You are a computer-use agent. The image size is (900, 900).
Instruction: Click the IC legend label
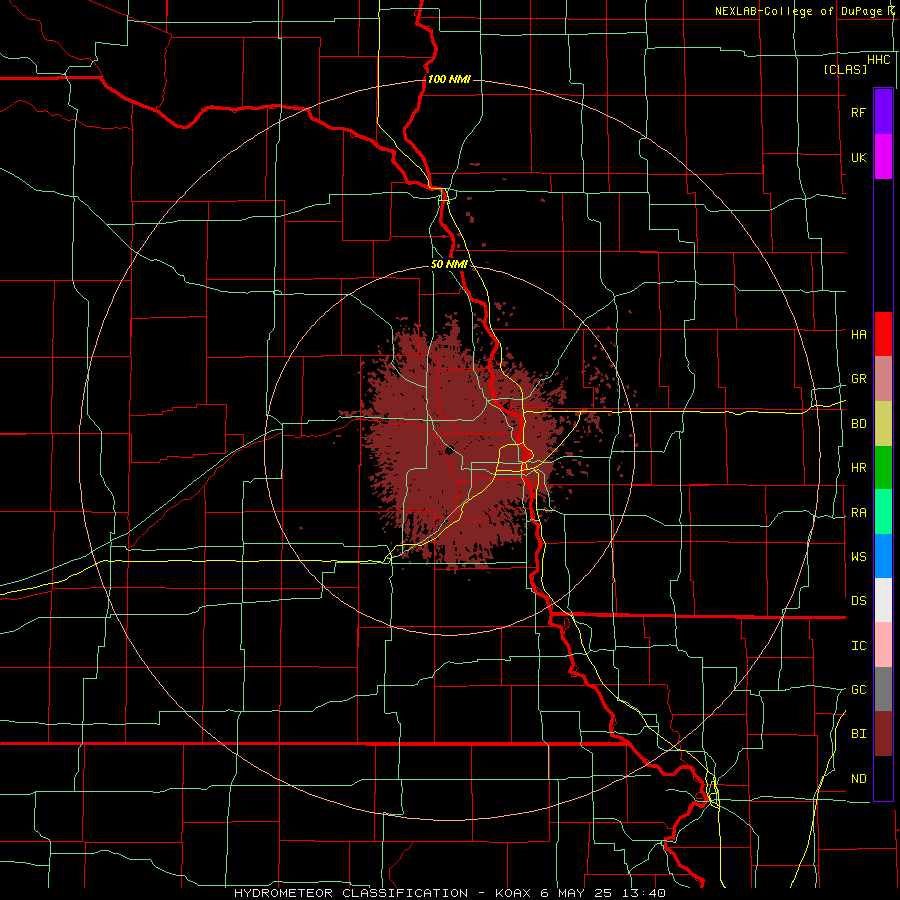858,645
